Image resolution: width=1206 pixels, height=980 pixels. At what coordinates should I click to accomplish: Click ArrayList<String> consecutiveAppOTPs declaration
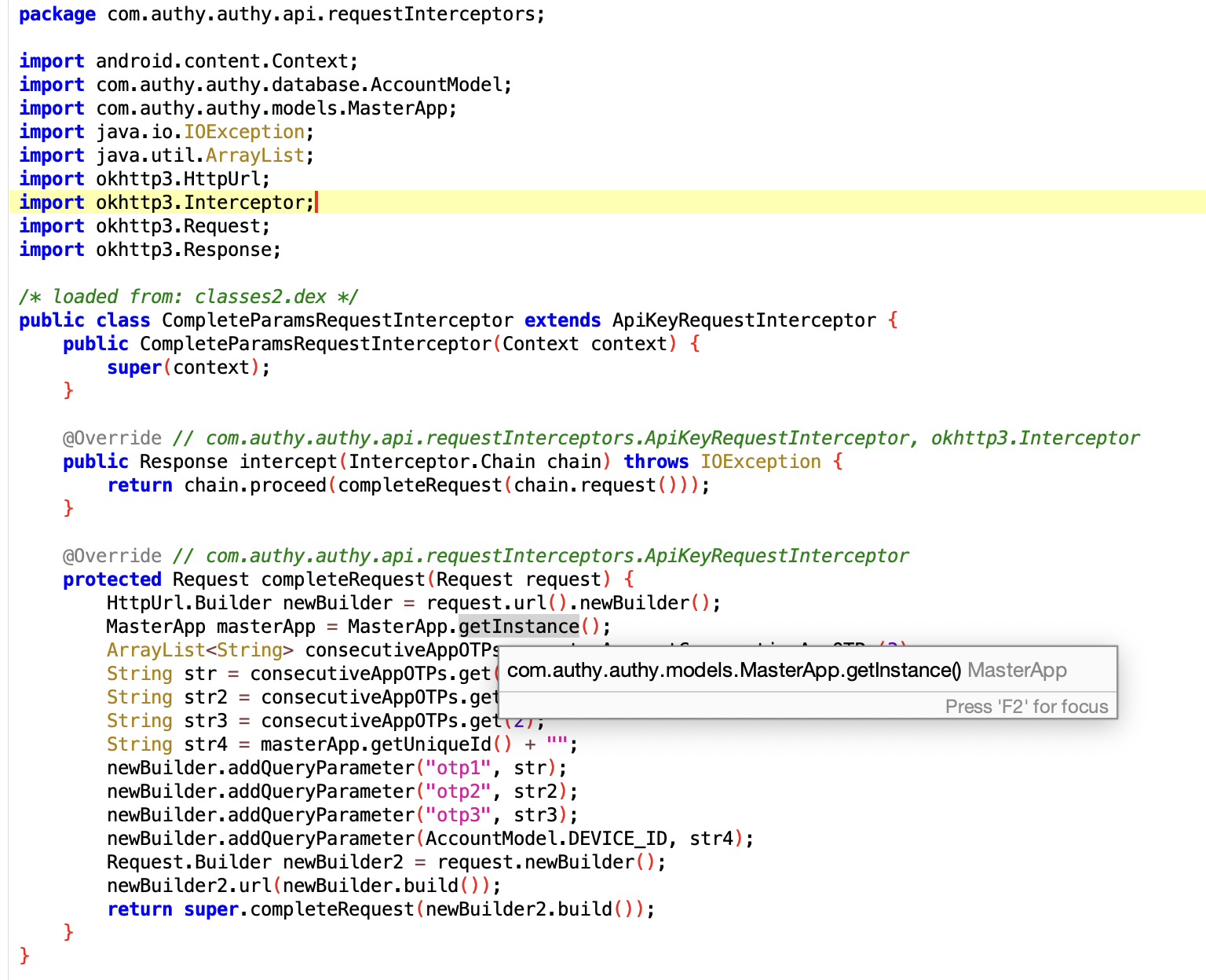[303, 650]
